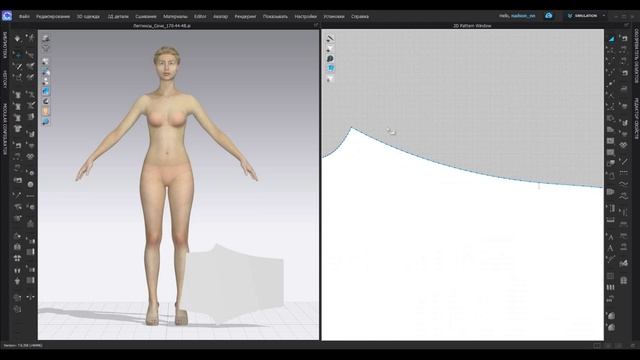Viewport: 640px width, 360px height.
Task: Open the MODULAR CONFIGURATOR side tab
Action: click(5, 129)
